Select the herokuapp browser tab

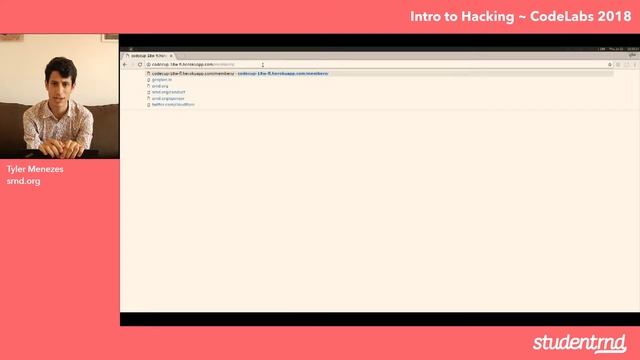(149, 56)
